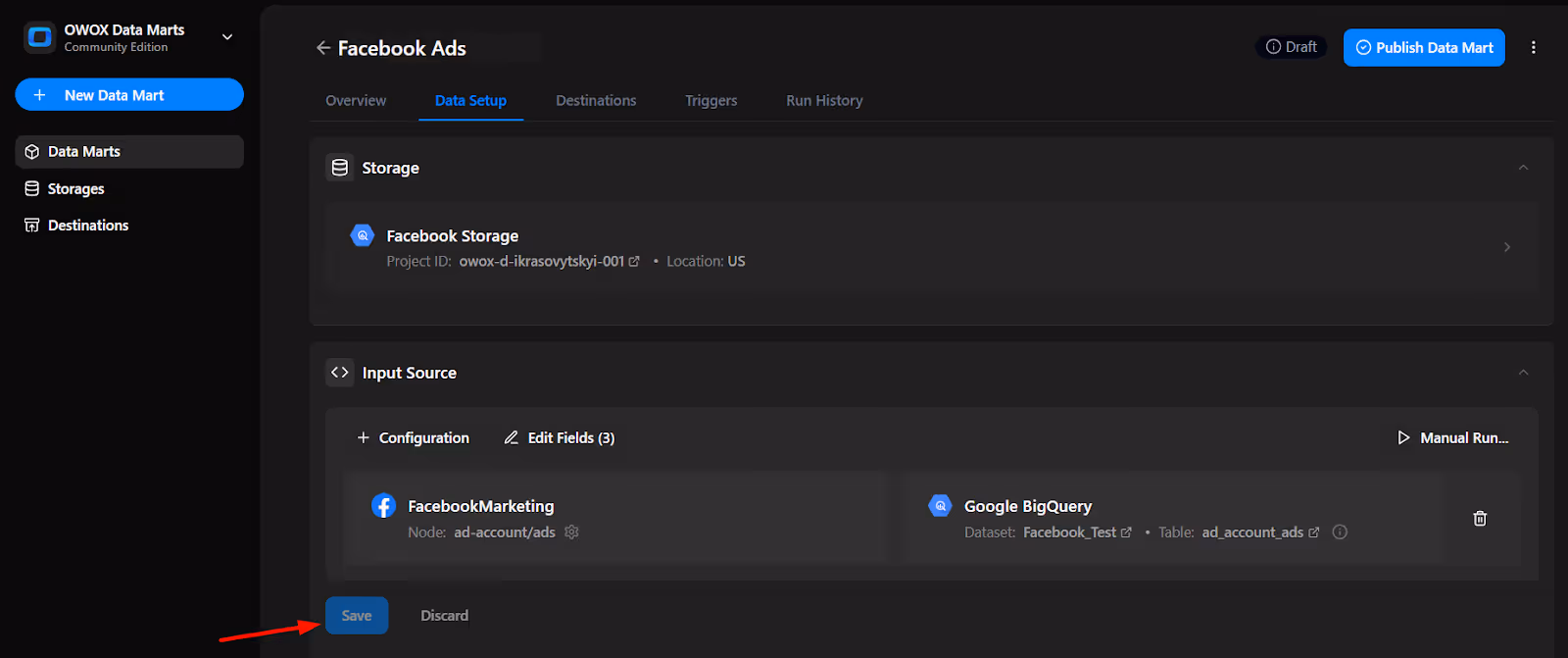The height and width of the screenshot is (658, 1568).
Task: Open node settings gear next to ad-account/ads
Action: pos(572,532)
